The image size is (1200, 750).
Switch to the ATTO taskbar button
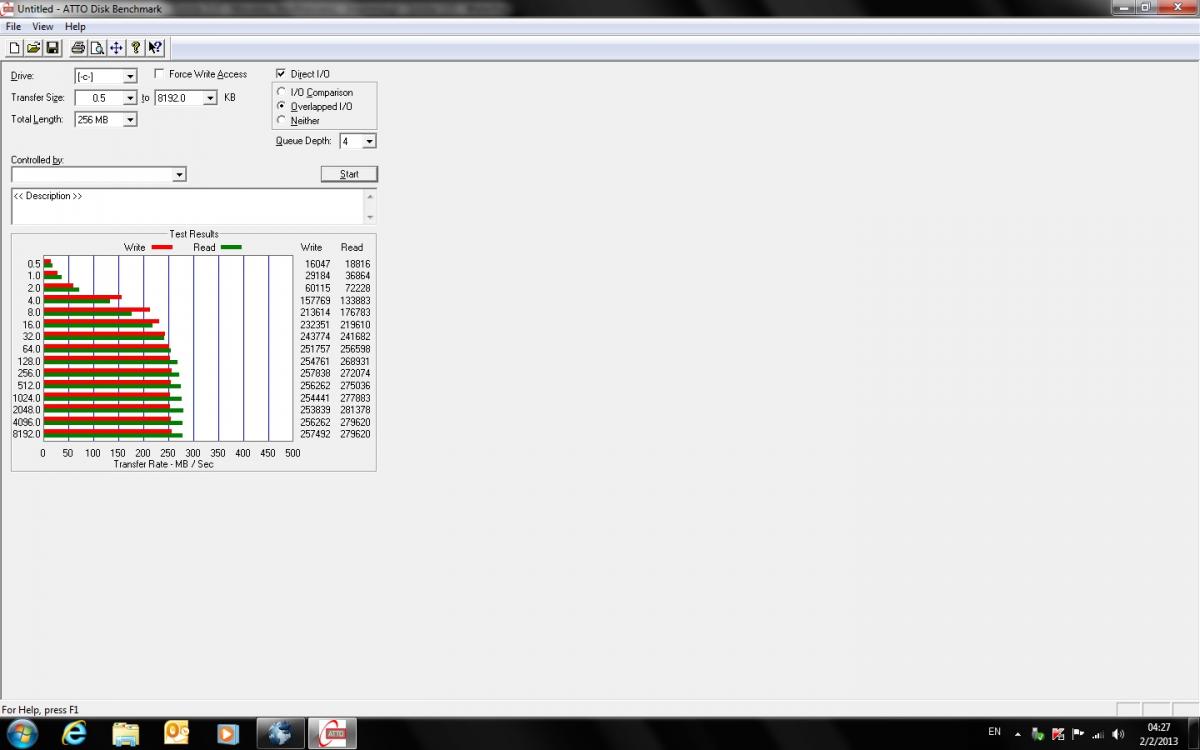click(x=332, y=733)
